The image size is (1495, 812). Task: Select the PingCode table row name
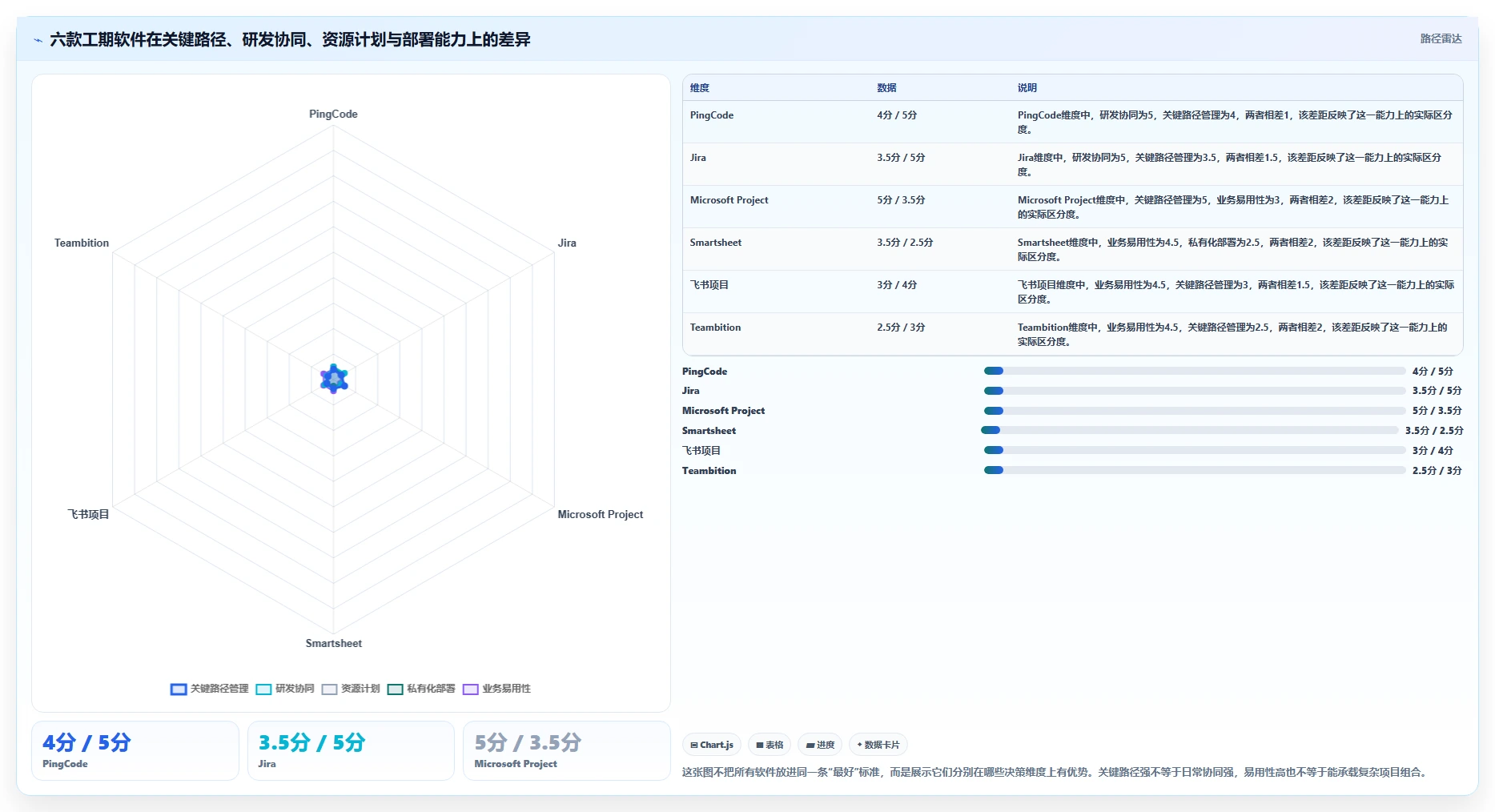point(712,115)
